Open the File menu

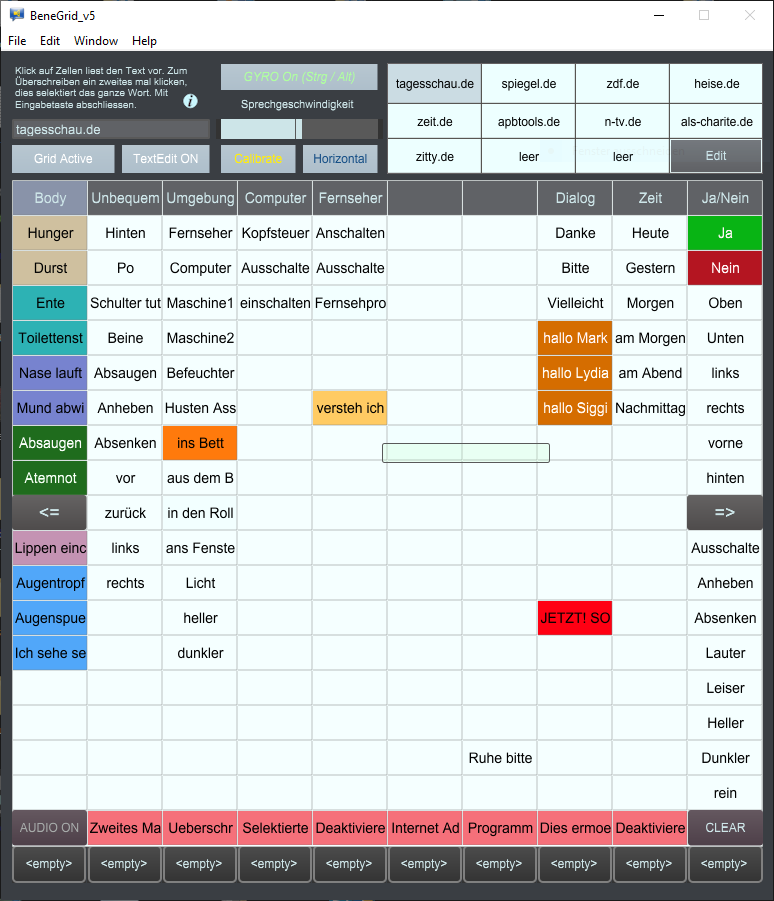click(x=17, y=41)
